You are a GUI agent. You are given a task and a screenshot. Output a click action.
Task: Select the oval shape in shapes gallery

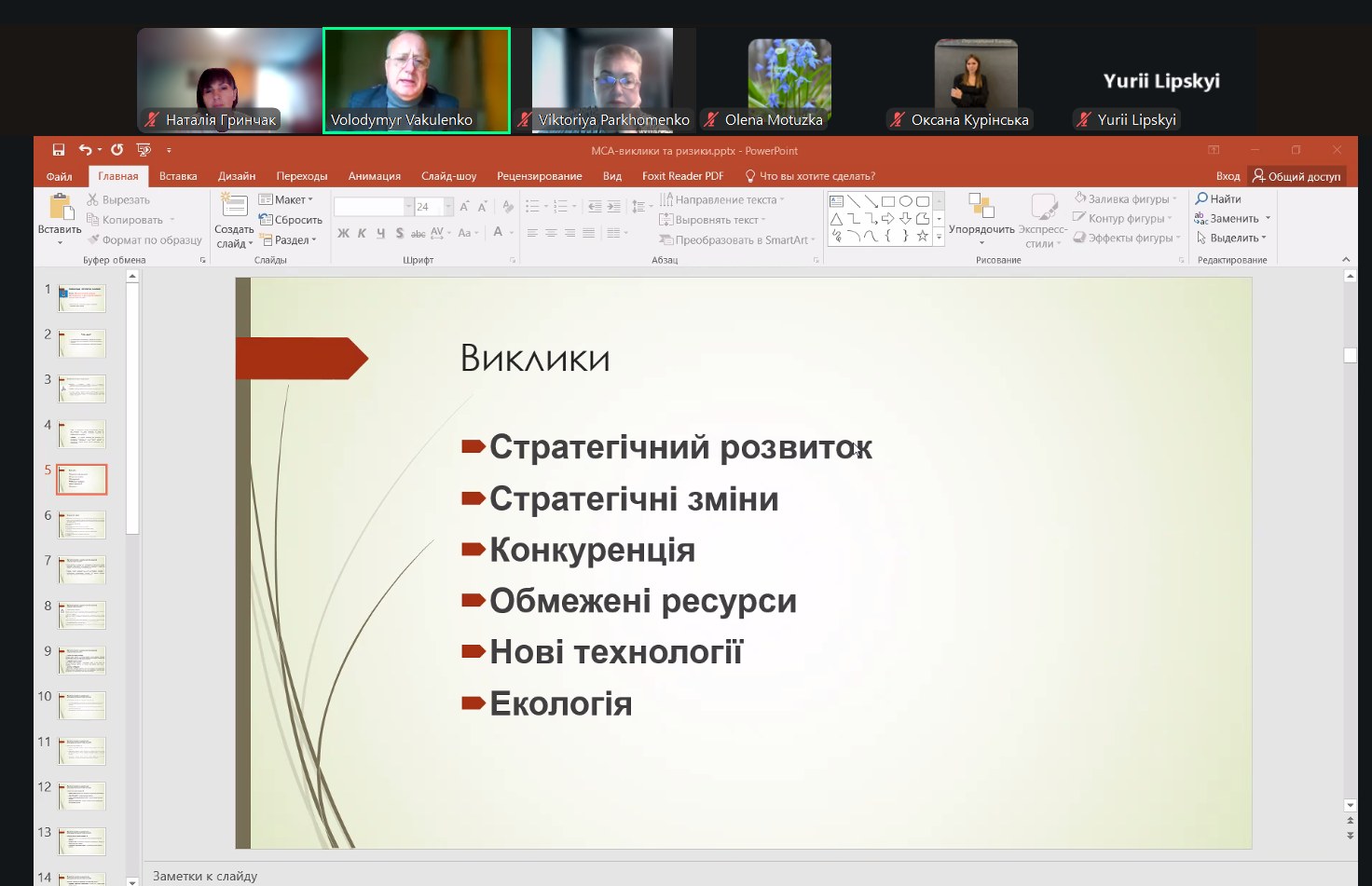pyautogui.click(x=905, y=201)
